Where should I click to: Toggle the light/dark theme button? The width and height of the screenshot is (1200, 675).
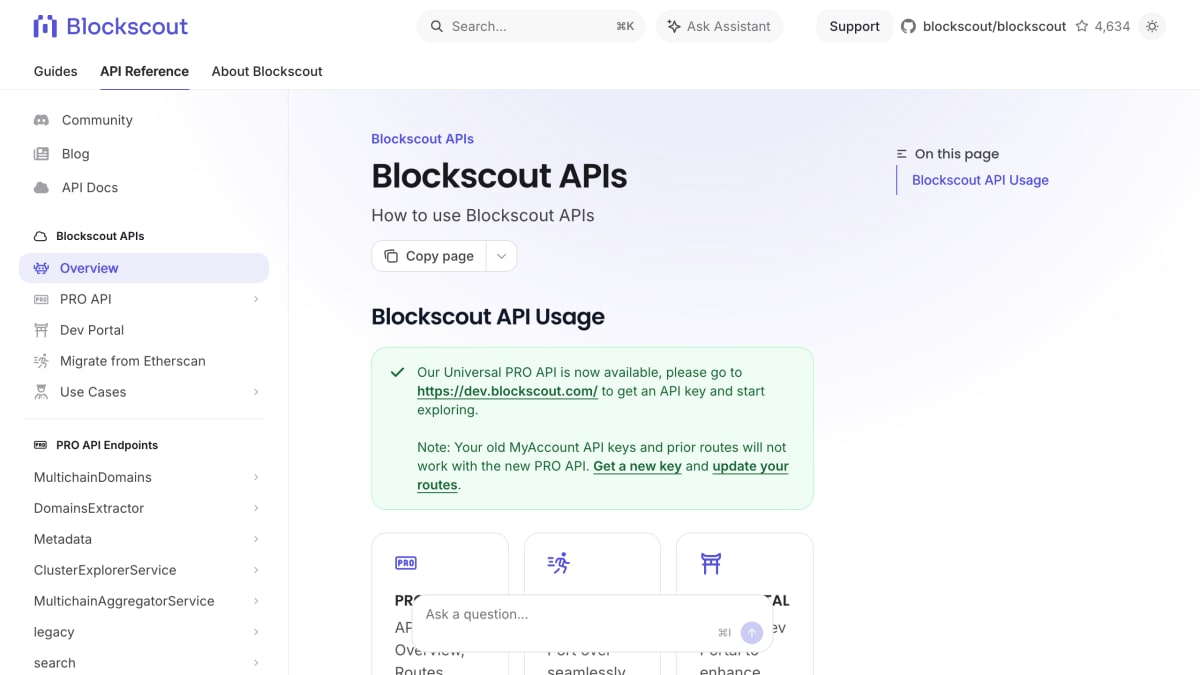pos(1152,26)
